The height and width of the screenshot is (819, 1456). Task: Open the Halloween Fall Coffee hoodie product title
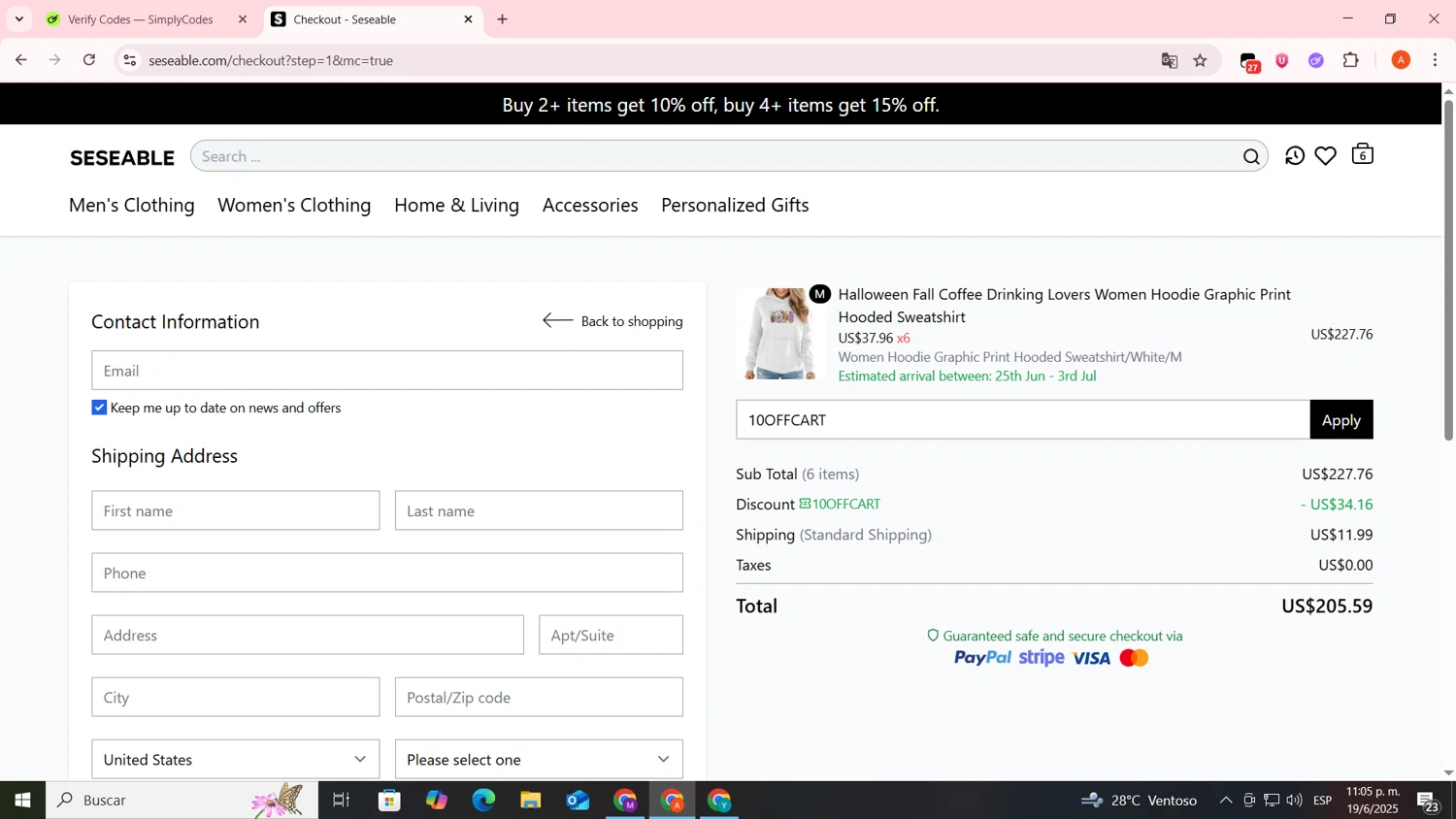pyautogui.click(x=1065, y=305)
